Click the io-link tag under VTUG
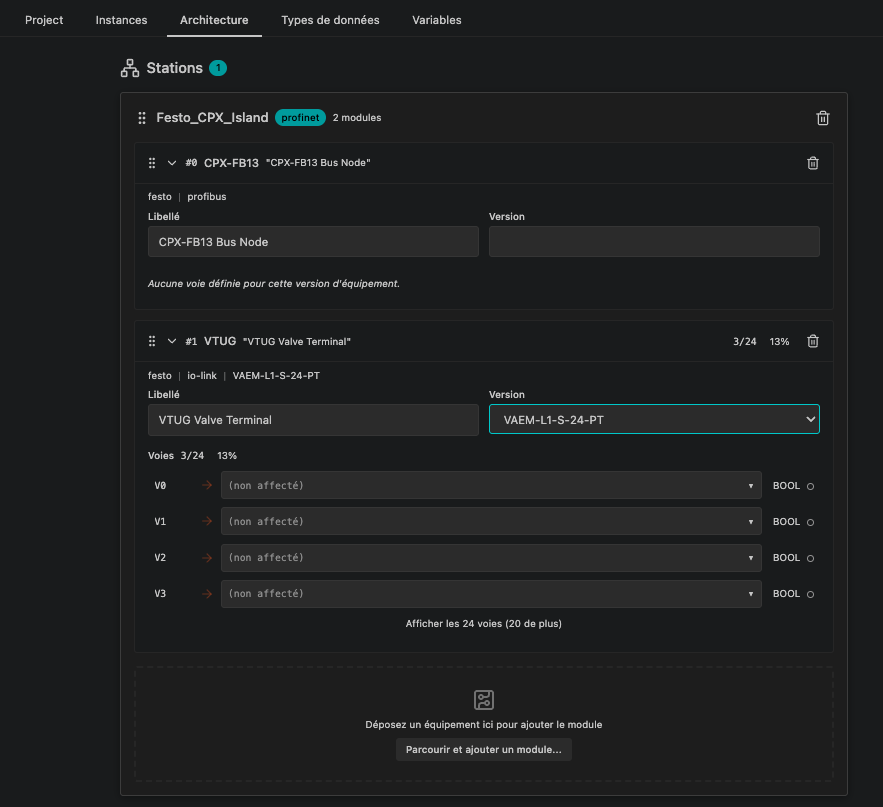Screen dimensions: 883x807 click(202, 376)
